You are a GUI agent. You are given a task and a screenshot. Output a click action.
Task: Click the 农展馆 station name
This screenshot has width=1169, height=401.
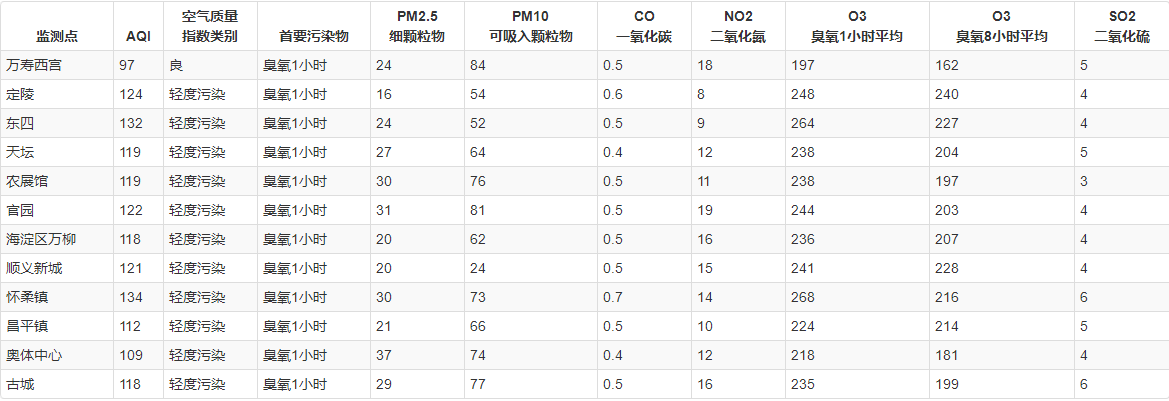click(27, 181)
